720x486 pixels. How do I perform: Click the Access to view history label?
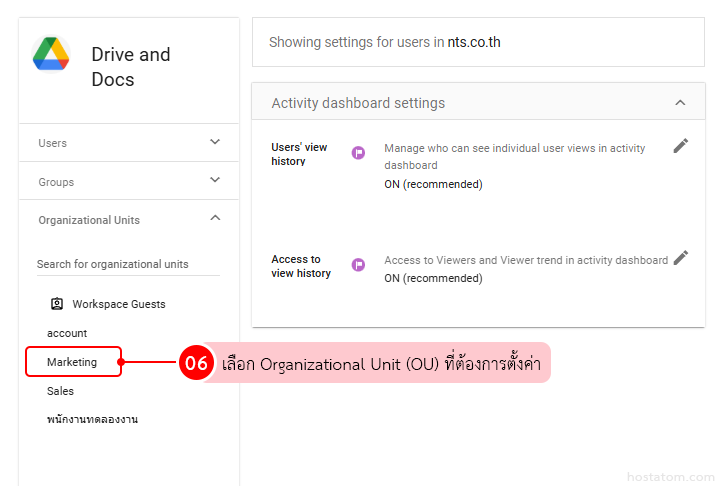click(301, 266)
